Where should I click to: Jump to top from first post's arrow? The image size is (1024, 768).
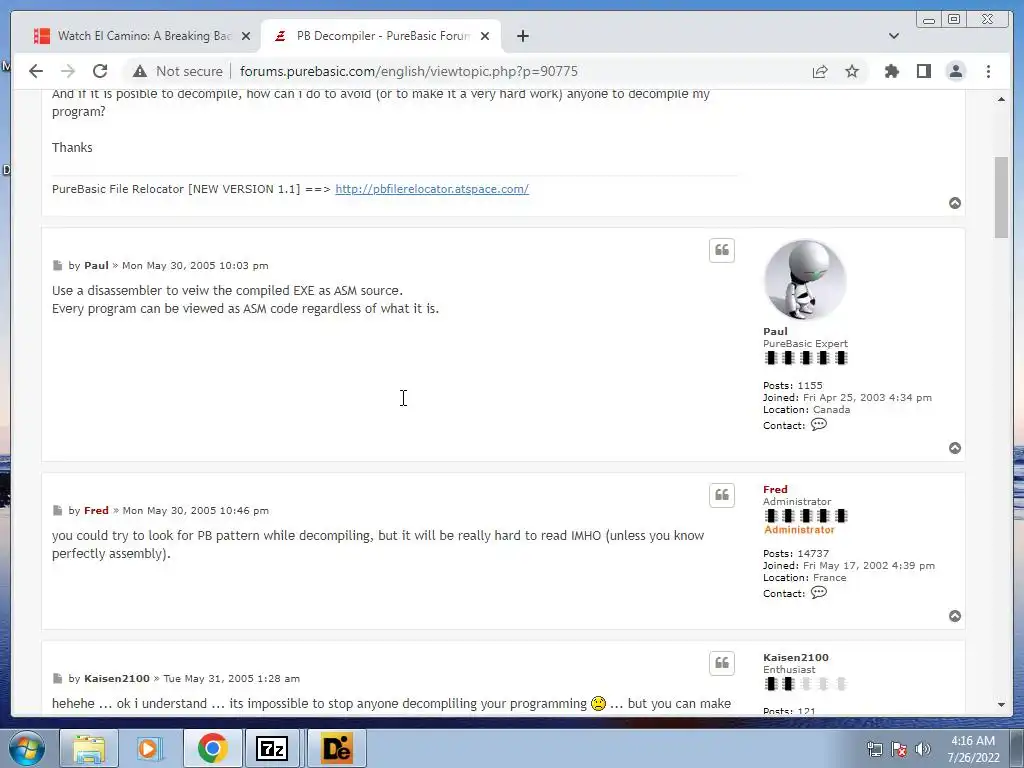point(955,203)
